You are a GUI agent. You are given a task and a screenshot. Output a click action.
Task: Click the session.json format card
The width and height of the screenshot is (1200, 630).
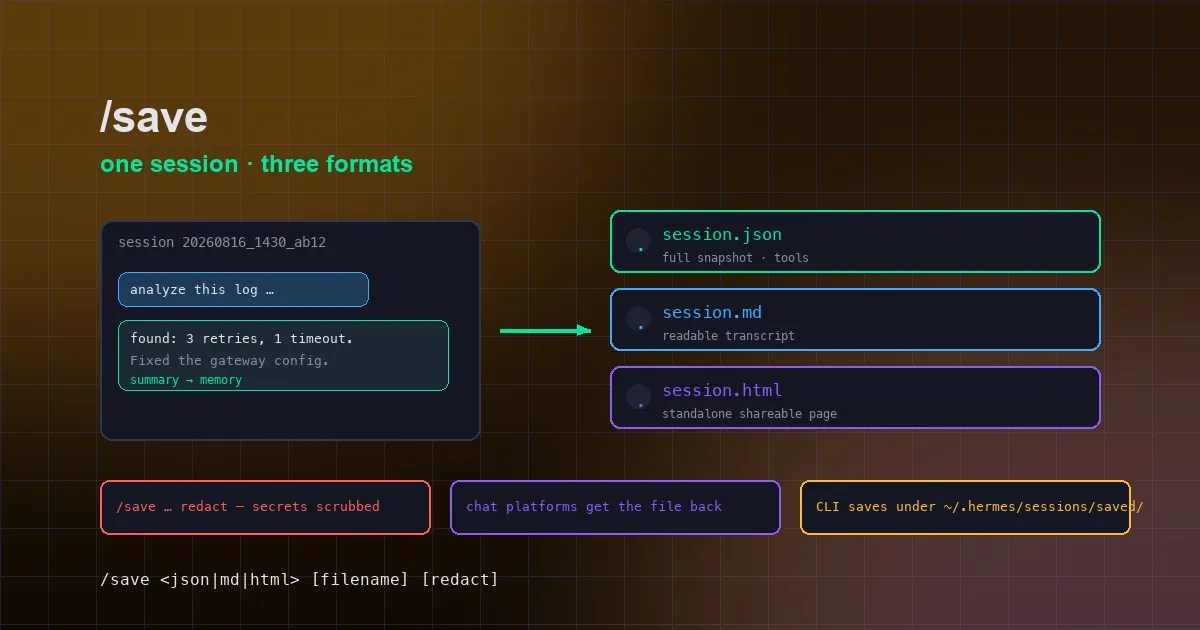pyautogui.click(x=855, y=241)
